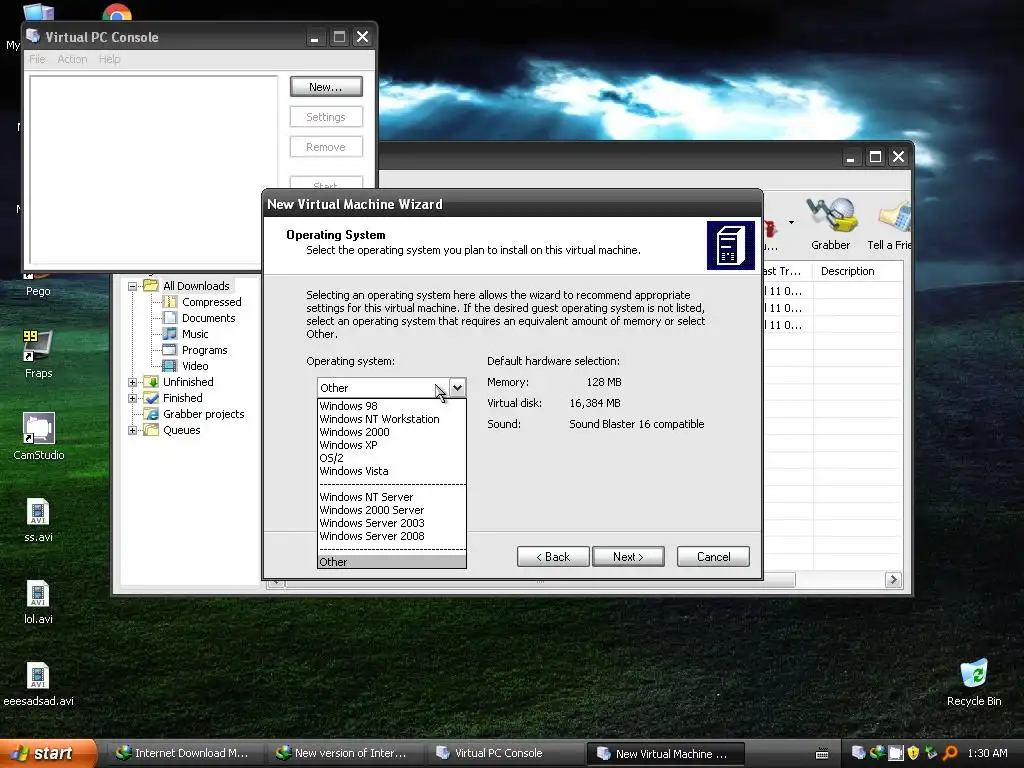Expand the Unfinished category node
This screenshot has width=1024, height=768.
point(133,382)
